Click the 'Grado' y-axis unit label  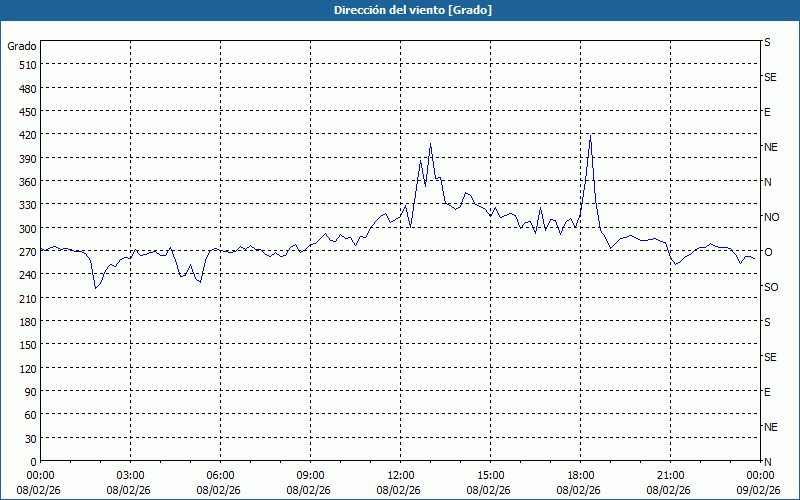point(22,46)
